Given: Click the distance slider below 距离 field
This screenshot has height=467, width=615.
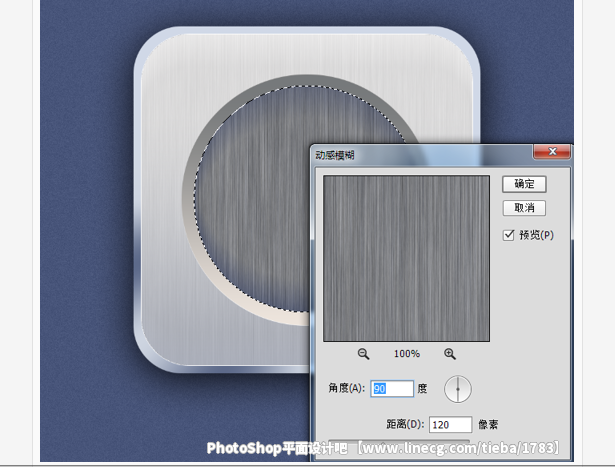Looking at the screenshot, I should point(399,442).
